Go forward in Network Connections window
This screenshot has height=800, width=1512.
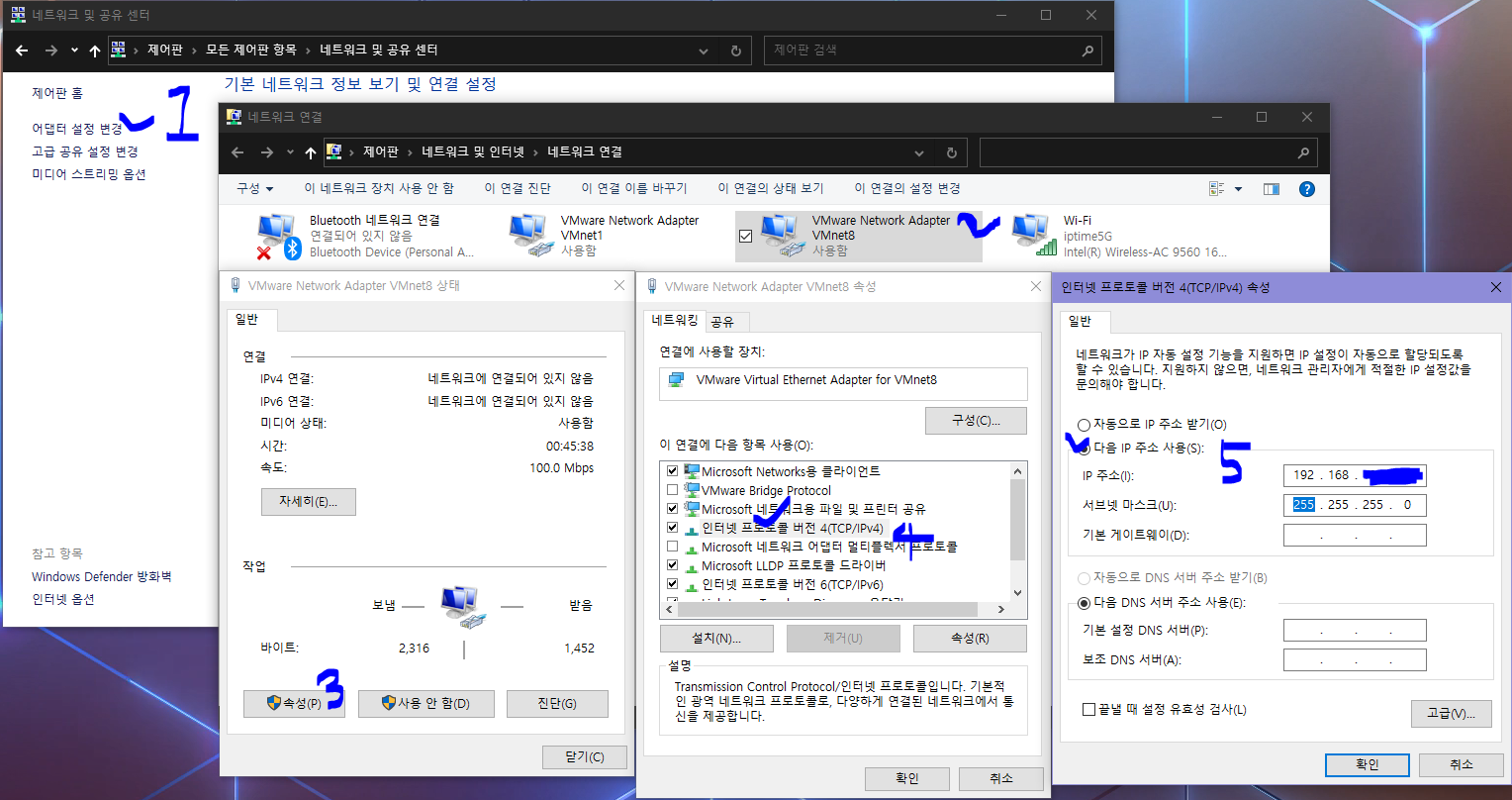[266, 152]
